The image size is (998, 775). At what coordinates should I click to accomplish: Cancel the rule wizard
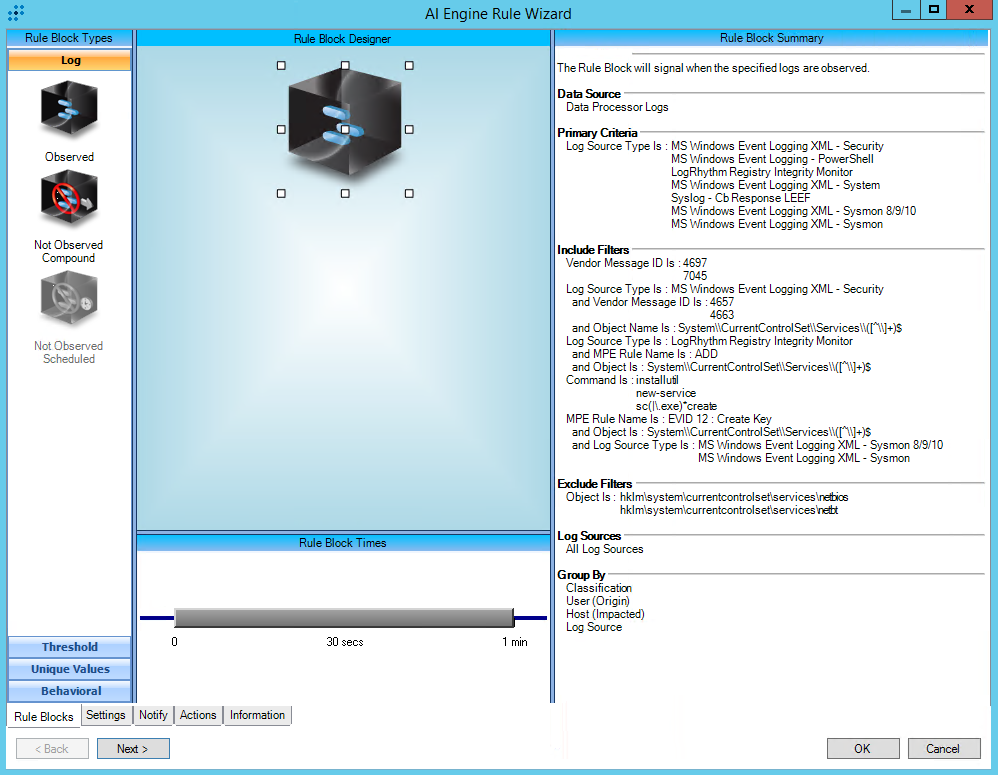coord(942,748)
